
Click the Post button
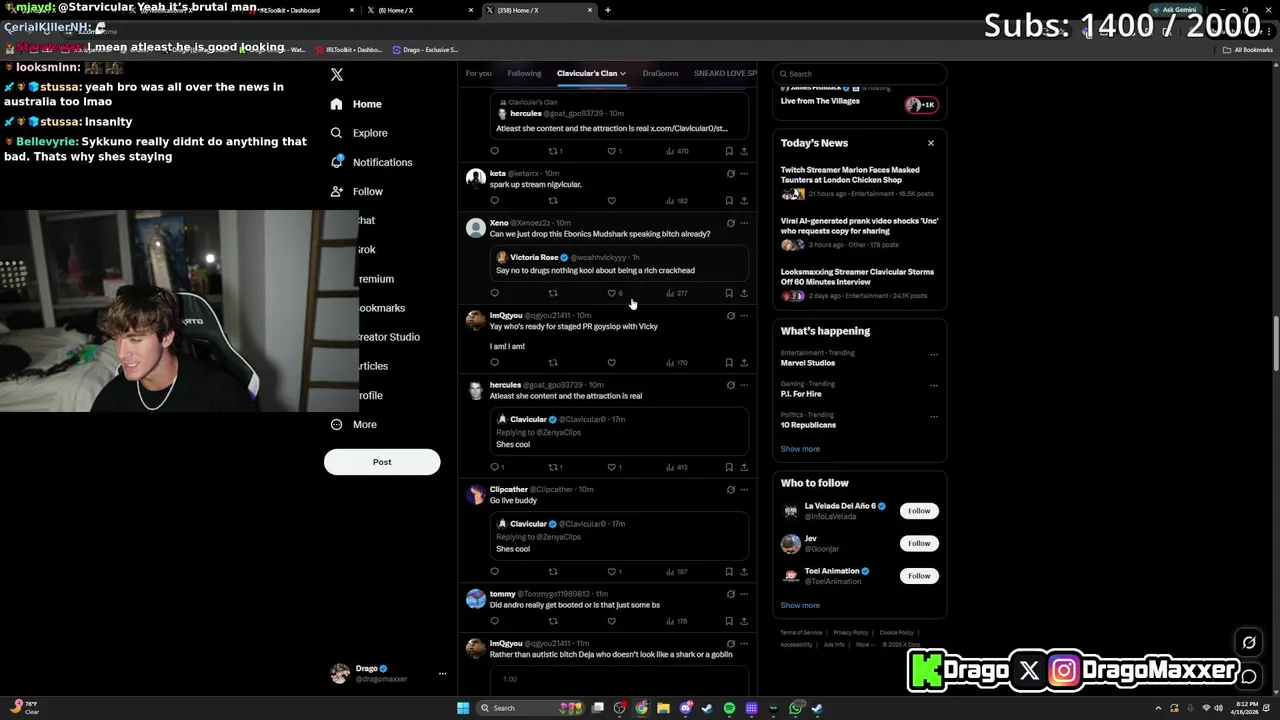tap(382, 462)
